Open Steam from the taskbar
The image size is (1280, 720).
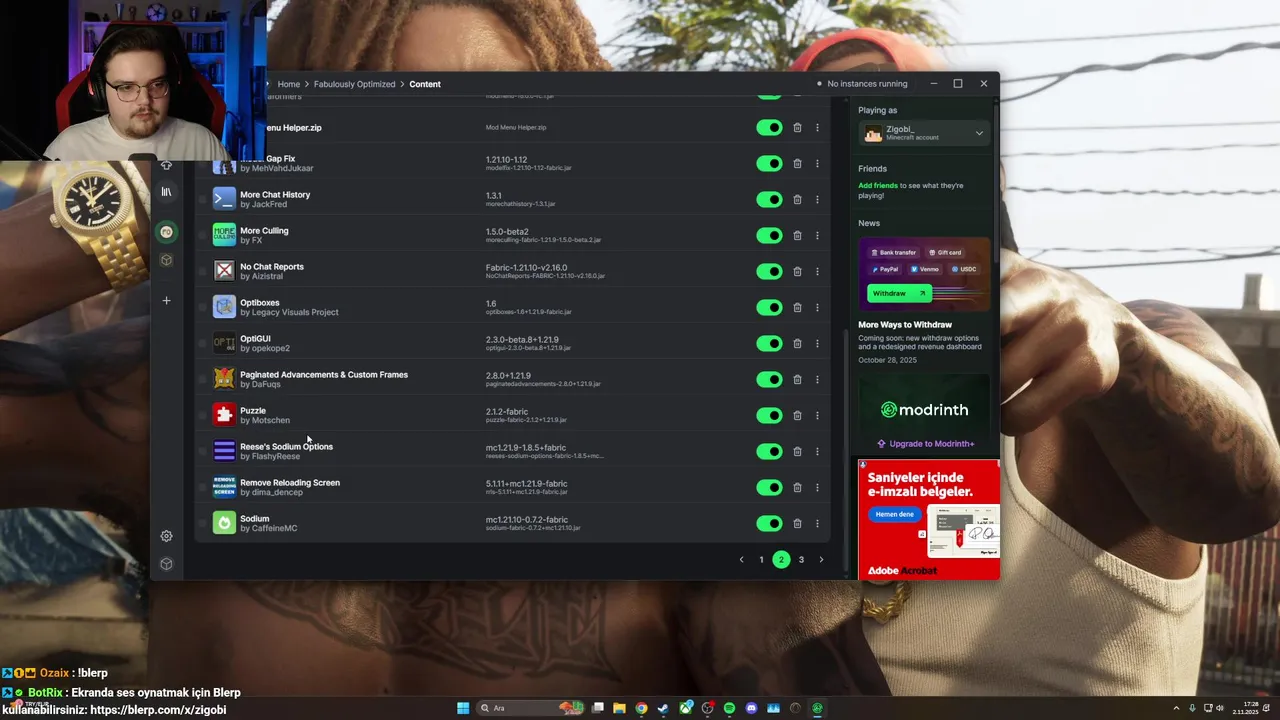(x=663, y=708)
